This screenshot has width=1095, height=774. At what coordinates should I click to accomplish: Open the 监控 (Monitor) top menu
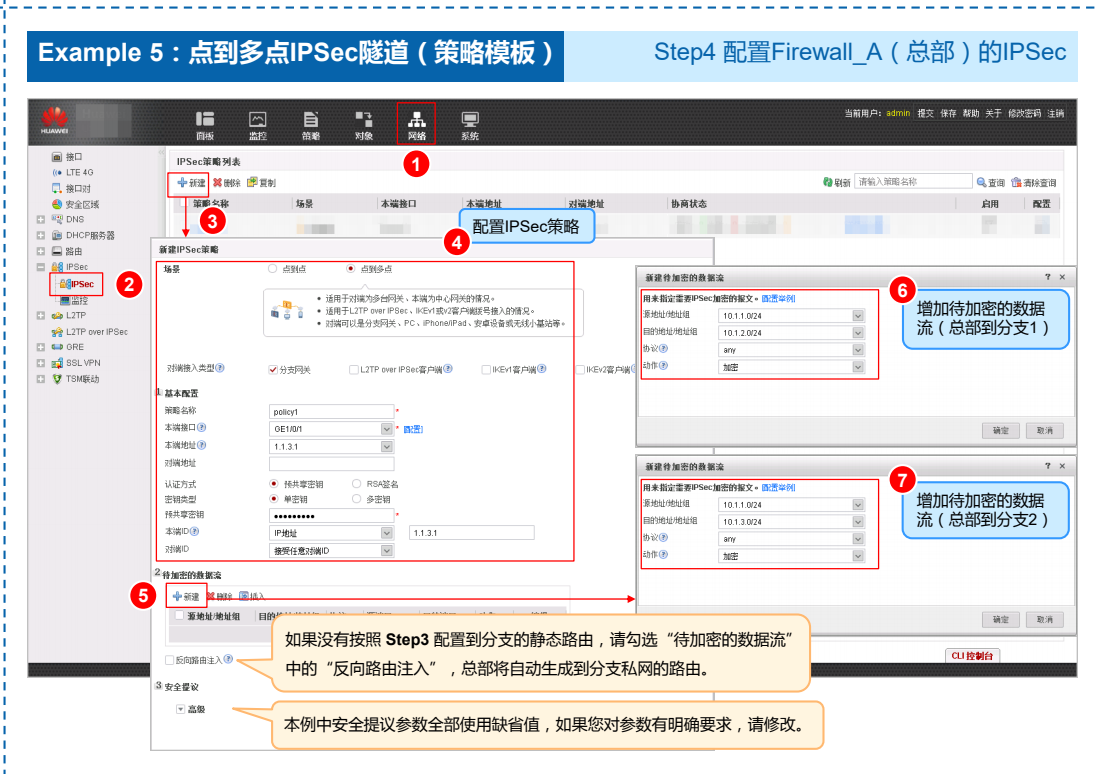(258, 125)
